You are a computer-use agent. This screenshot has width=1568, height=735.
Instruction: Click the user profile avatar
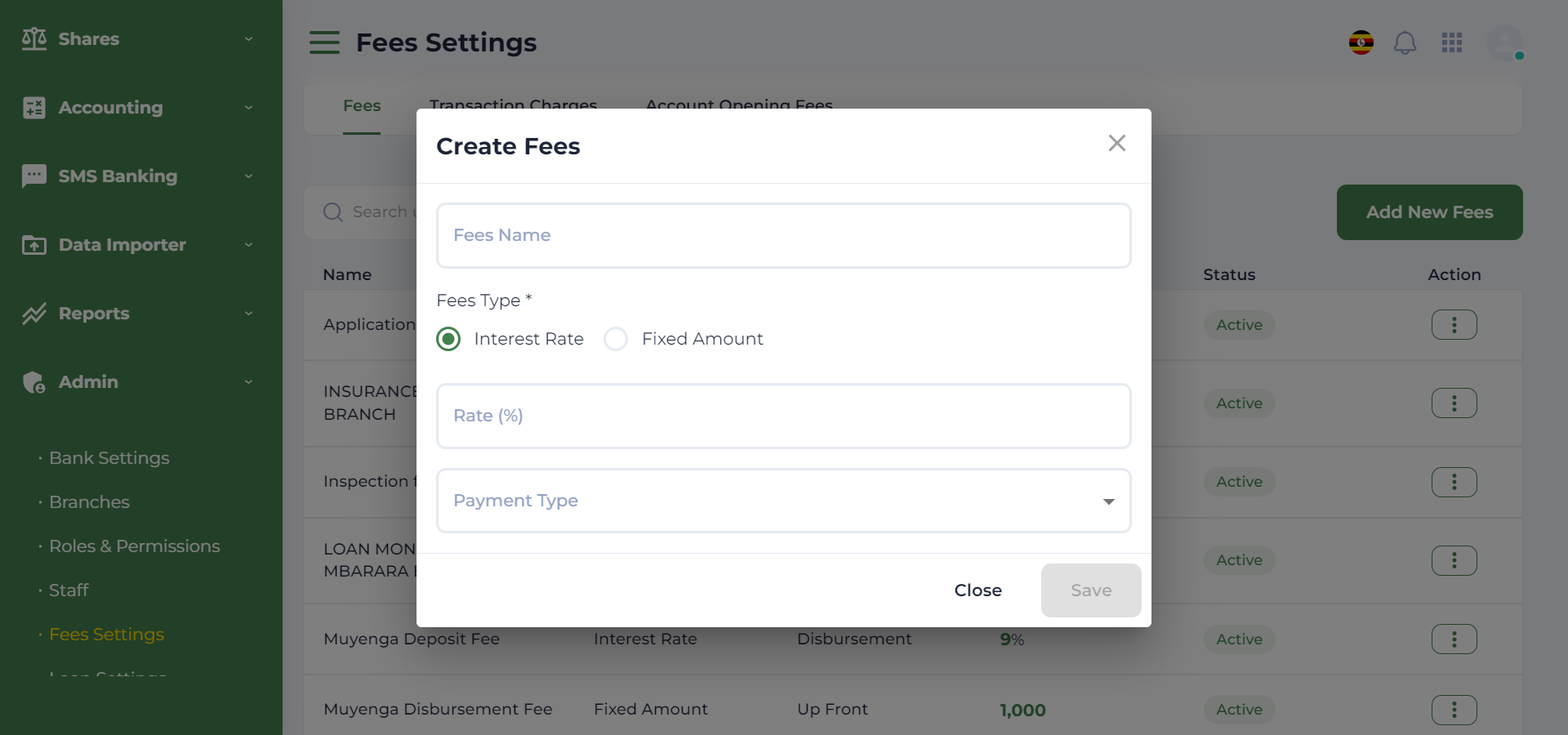click(1504, 42)
